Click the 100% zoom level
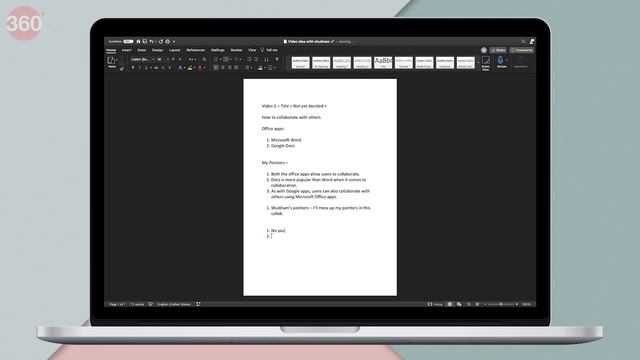Viewport: 640px width, 360px height. click(527, 304)
